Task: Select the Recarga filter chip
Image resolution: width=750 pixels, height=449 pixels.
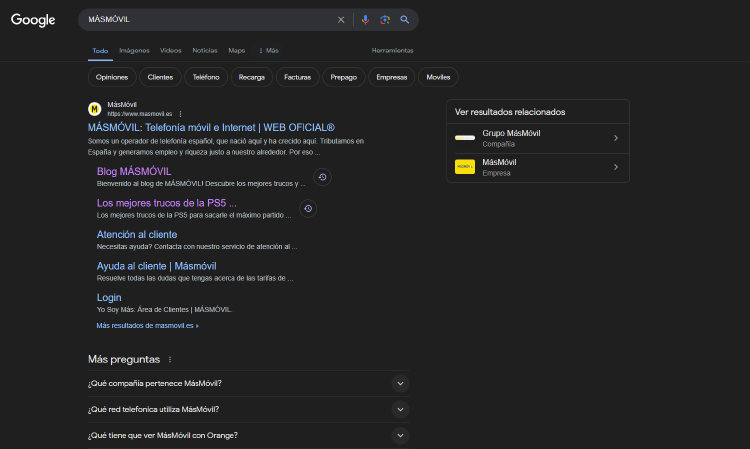Action: click(252, 77)
